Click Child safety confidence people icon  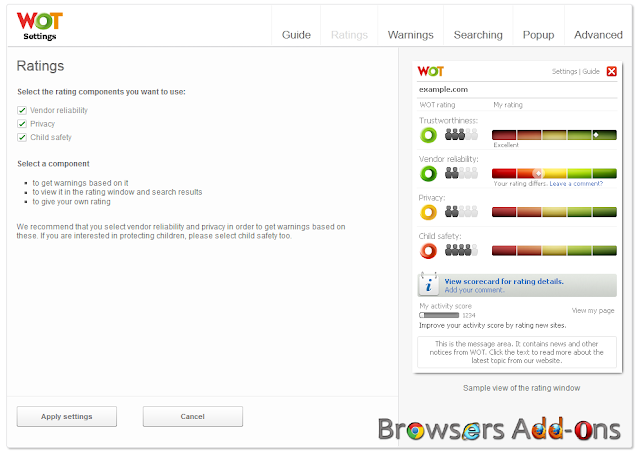(x=461, y=250)
